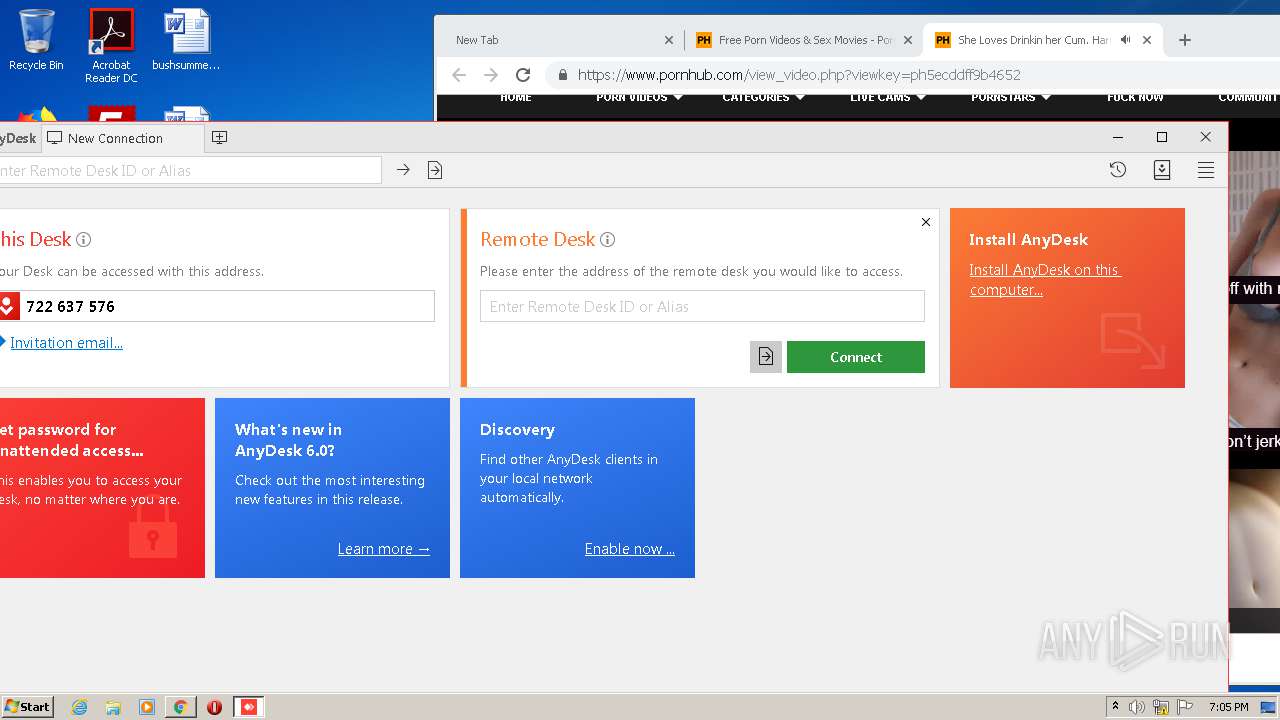Select the Acrobat Reader DC desktop shortcut

pos(111,46)
